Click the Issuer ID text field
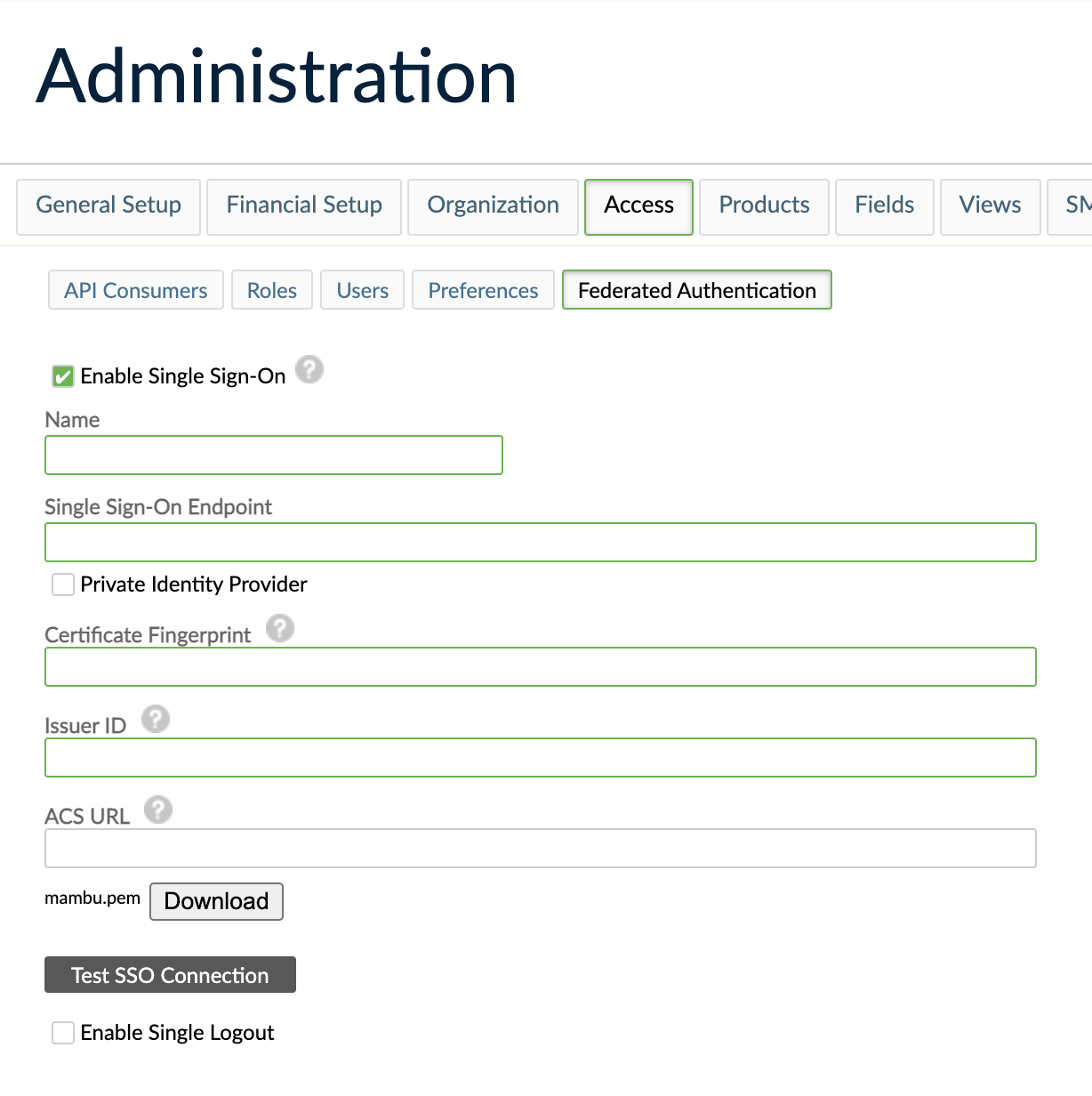This screenshot has height=1096, width=1092. (x=540, y=758)
